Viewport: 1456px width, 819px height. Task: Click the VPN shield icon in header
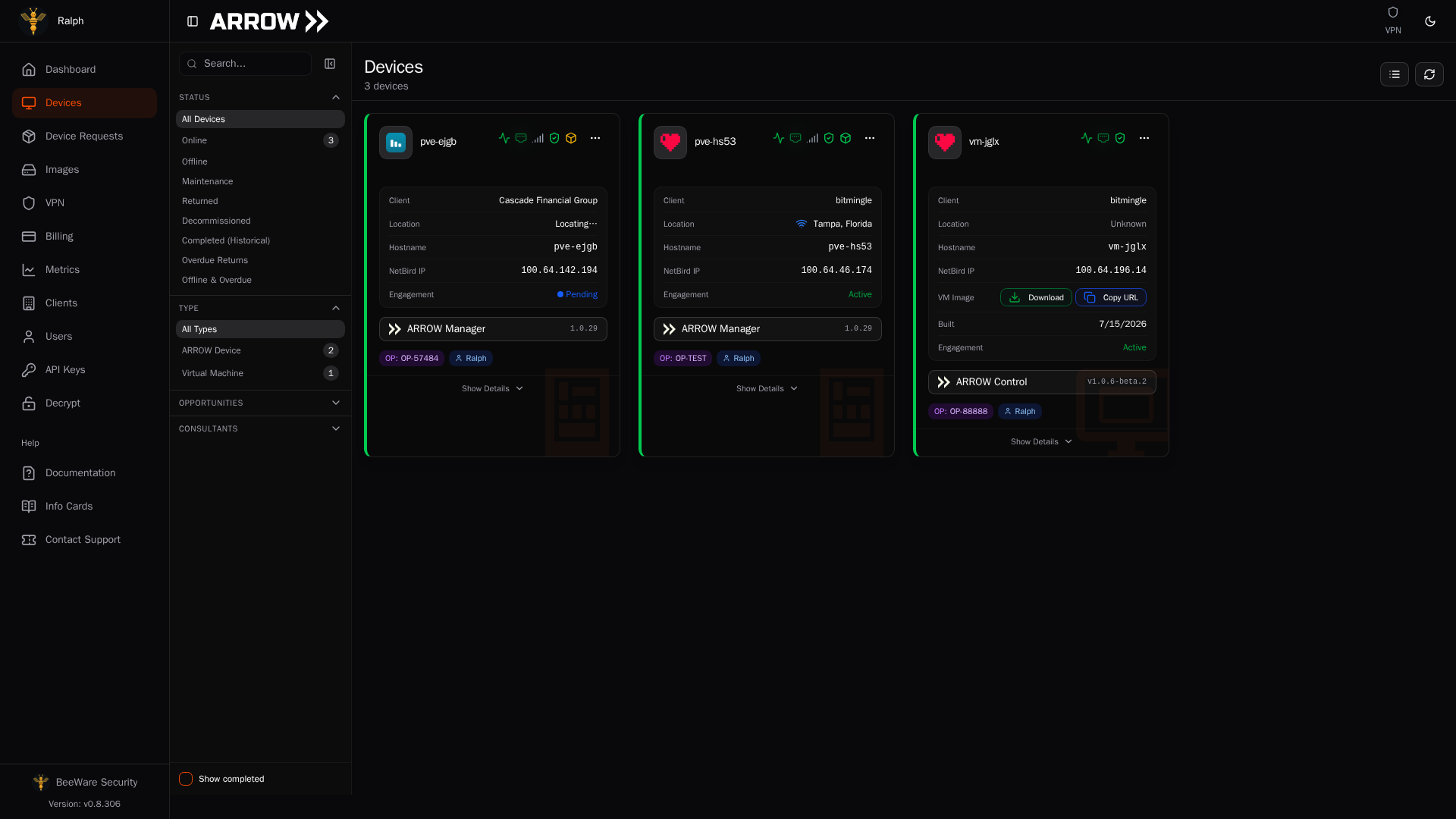point(1393,12)
